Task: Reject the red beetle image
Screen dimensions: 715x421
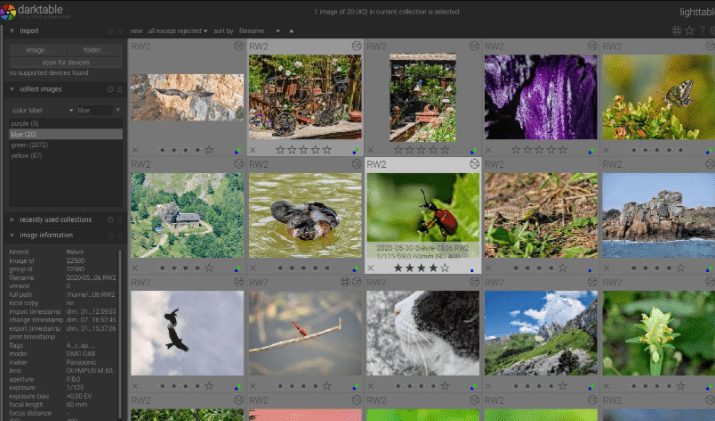Action: (x=371, y=268)
